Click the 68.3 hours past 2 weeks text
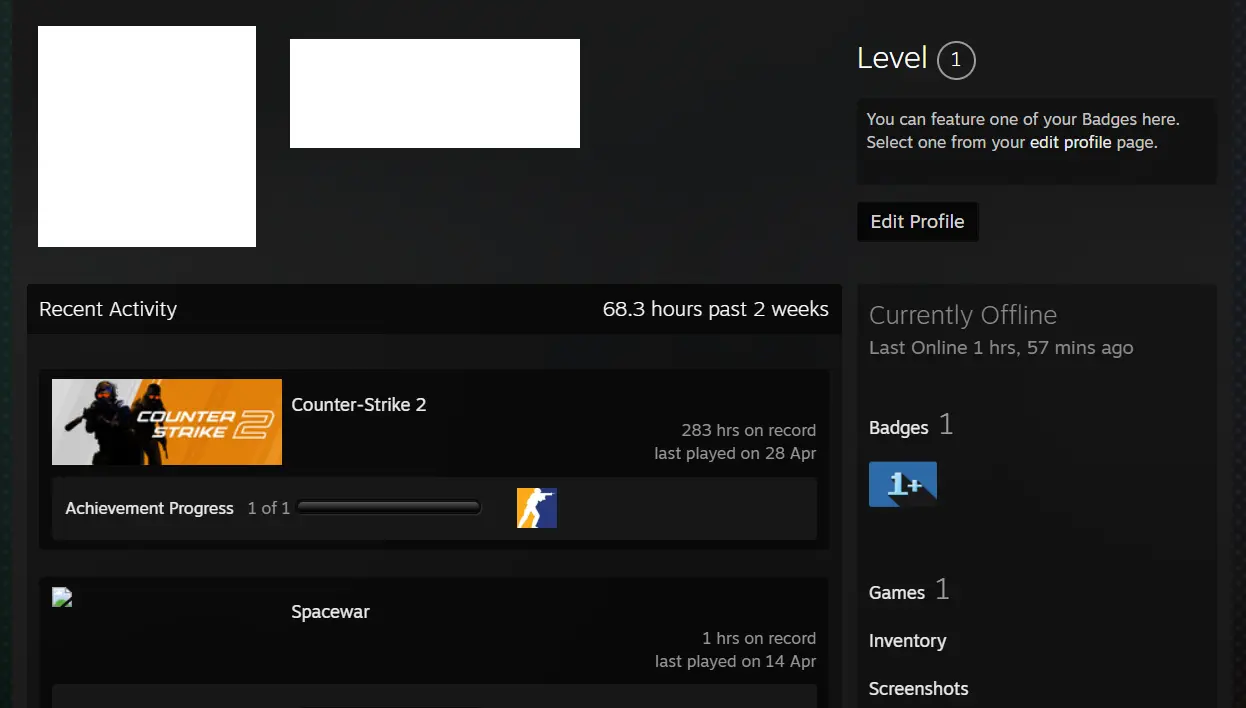This screenshot has width=1246, height=708. pos(716,309)
